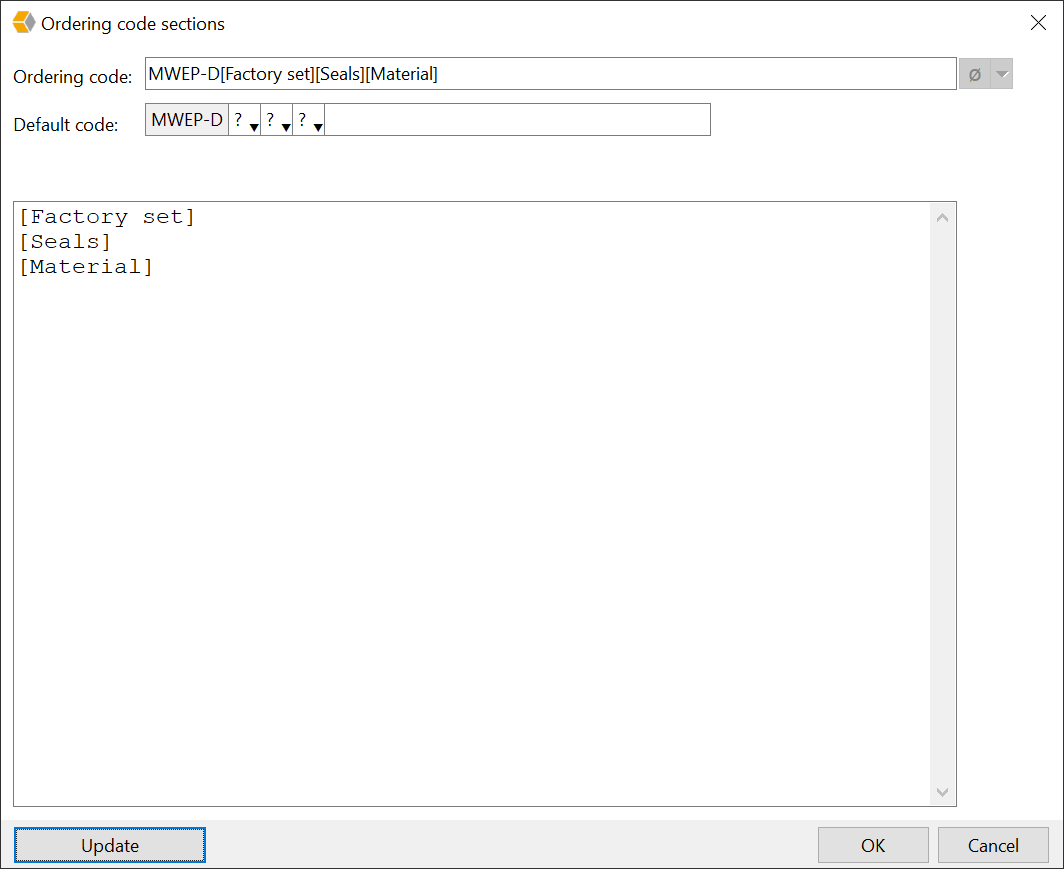Dismiss the dialog with the Cancel button
The image size is (1064, 869).
(993, 845)
